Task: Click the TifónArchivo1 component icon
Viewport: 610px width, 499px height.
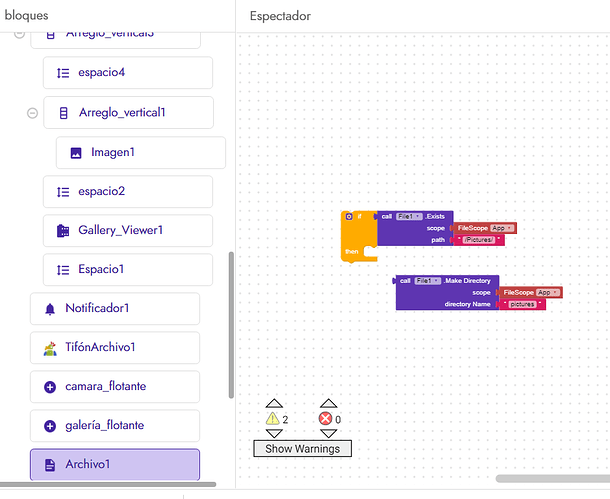Action: (x=50, y=348)
